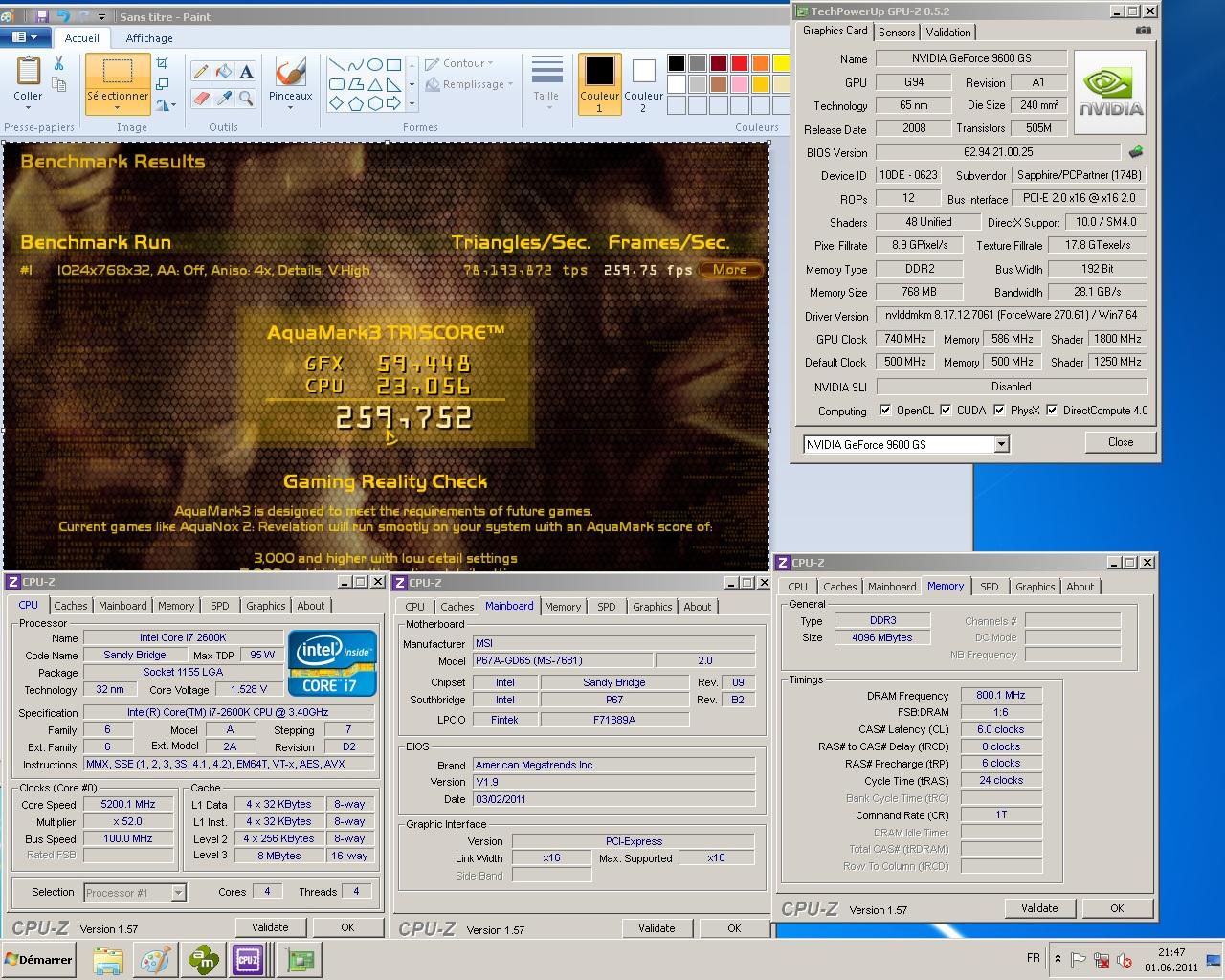Open the Paint taskbar icon
Screen dimensions: 1225x980
click(x=155, y=960)
